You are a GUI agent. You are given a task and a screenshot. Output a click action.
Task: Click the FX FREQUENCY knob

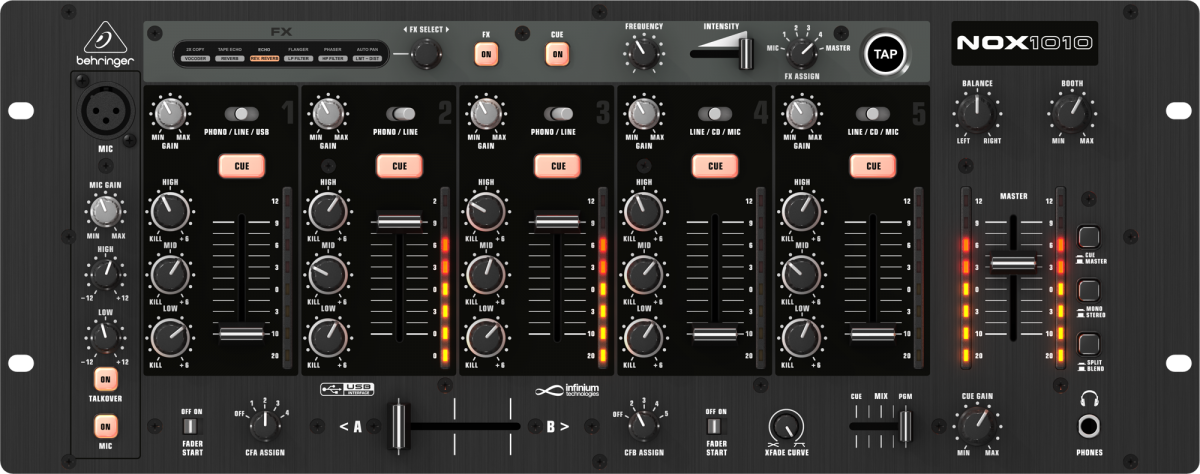(643, 50)
